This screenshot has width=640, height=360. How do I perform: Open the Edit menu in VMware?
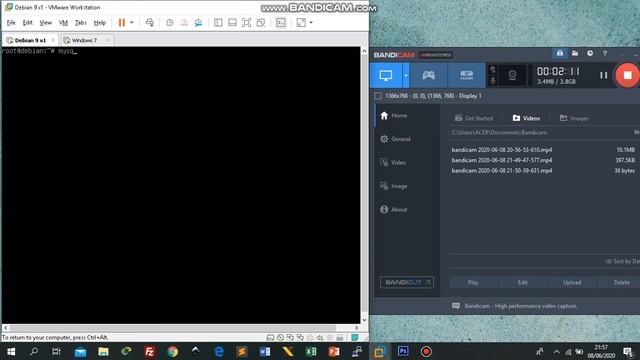tap(27, 22)
